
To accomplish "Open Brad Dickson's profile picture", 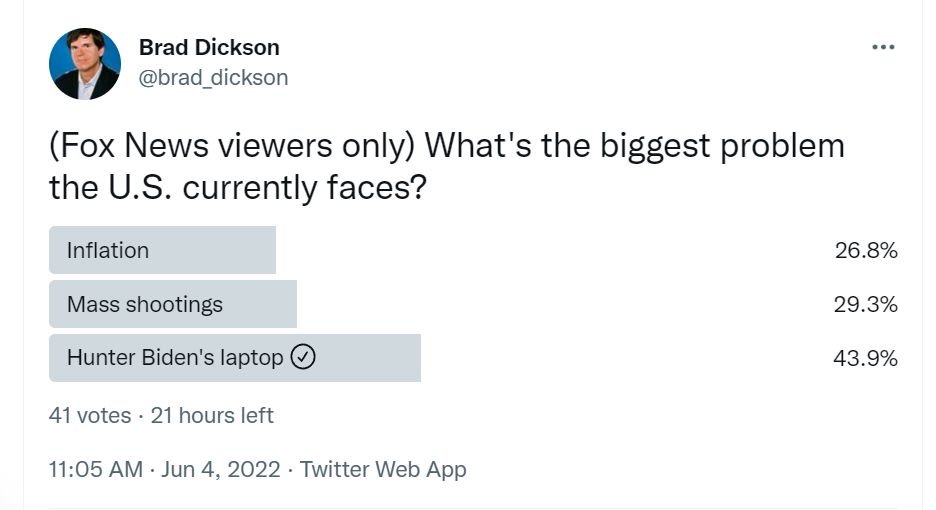I will coord(85,64).
